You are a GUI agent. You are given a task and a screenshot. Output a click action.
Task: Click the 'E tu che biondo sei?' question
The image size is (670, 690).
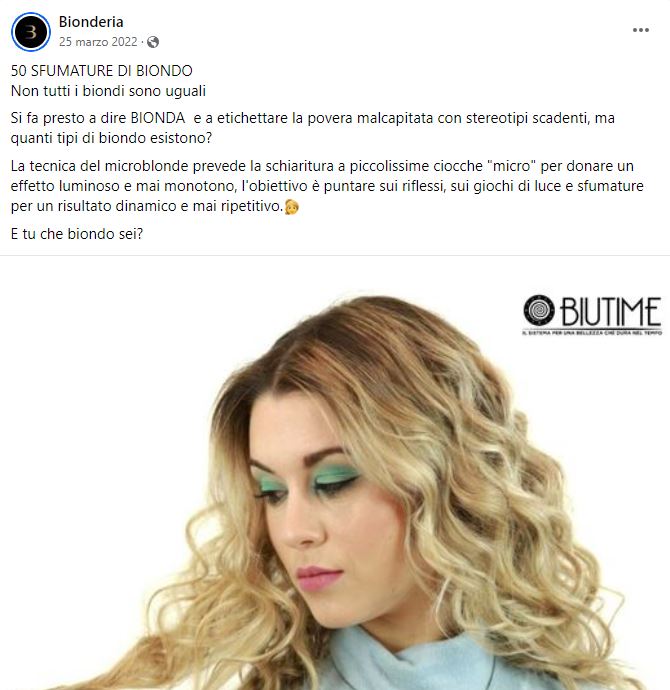pyautogui.click(x=77, y=234)
